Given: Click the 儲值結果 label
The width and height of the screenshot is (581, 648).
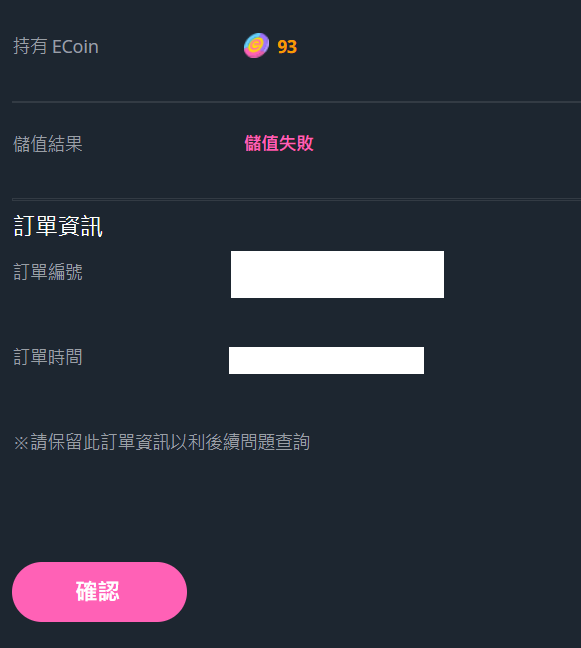Looking at the screenshot, I should pyautogui.click(x=48, y=144).
